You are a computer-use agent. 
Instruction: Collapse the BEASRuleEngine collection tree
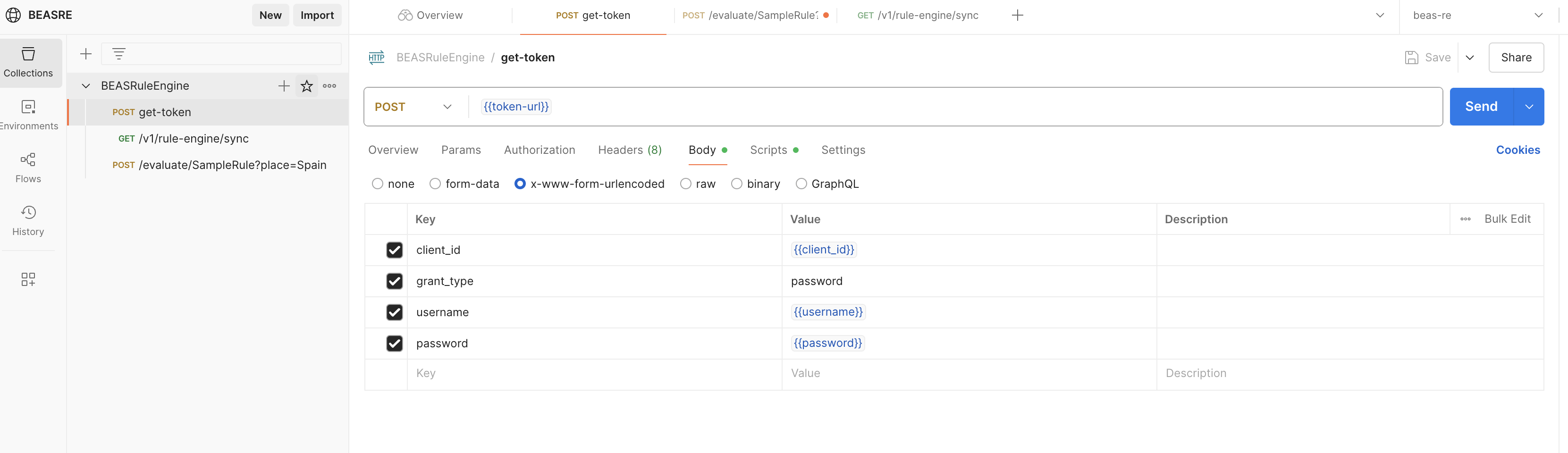pos(86,86)
